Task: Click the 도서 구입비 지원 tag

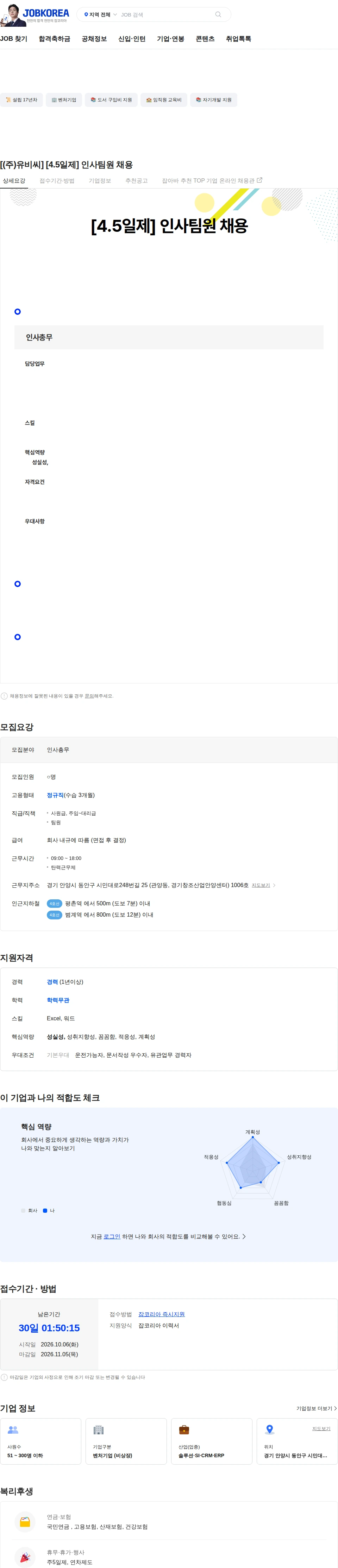Action: pos(112,100)
